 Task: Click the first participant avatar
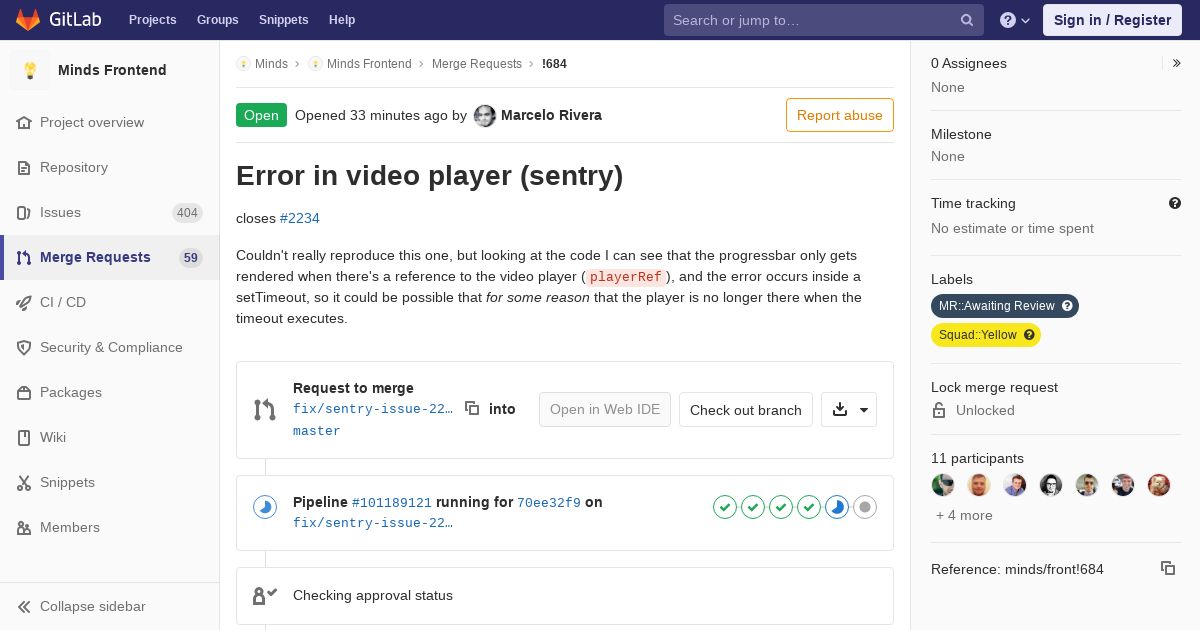click(943, 485)
